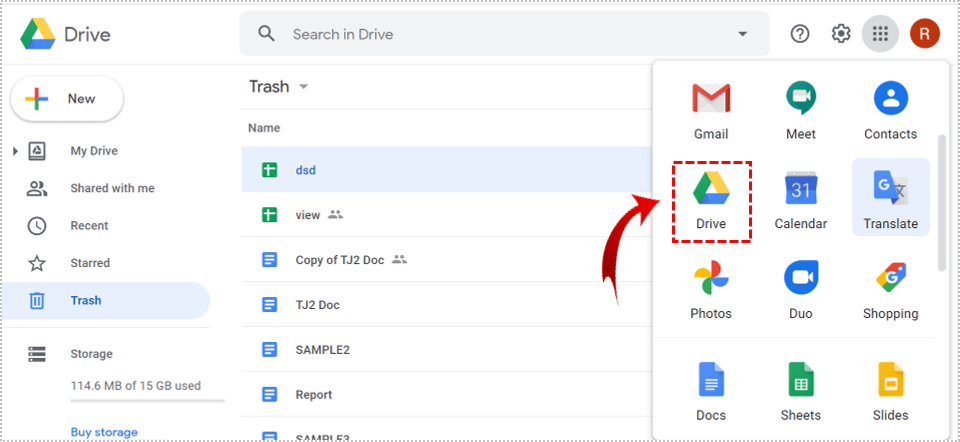Open the Starred section
The height and width of the screenshot is (442, 960).
(90, 263)
